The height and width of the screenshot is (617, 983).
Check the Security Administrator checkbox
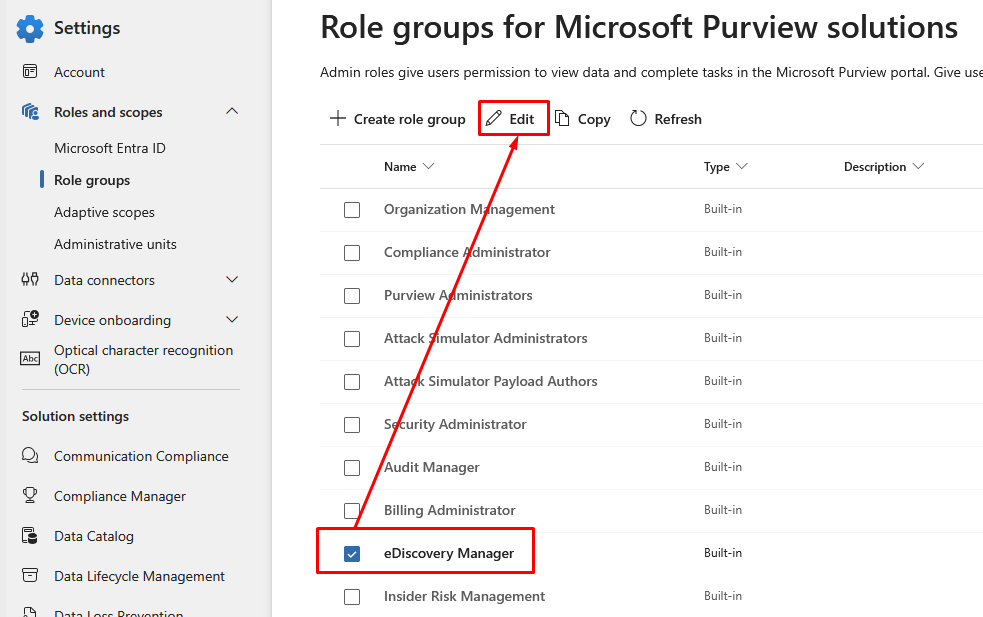pyautogui.click(x=352, y=425)
